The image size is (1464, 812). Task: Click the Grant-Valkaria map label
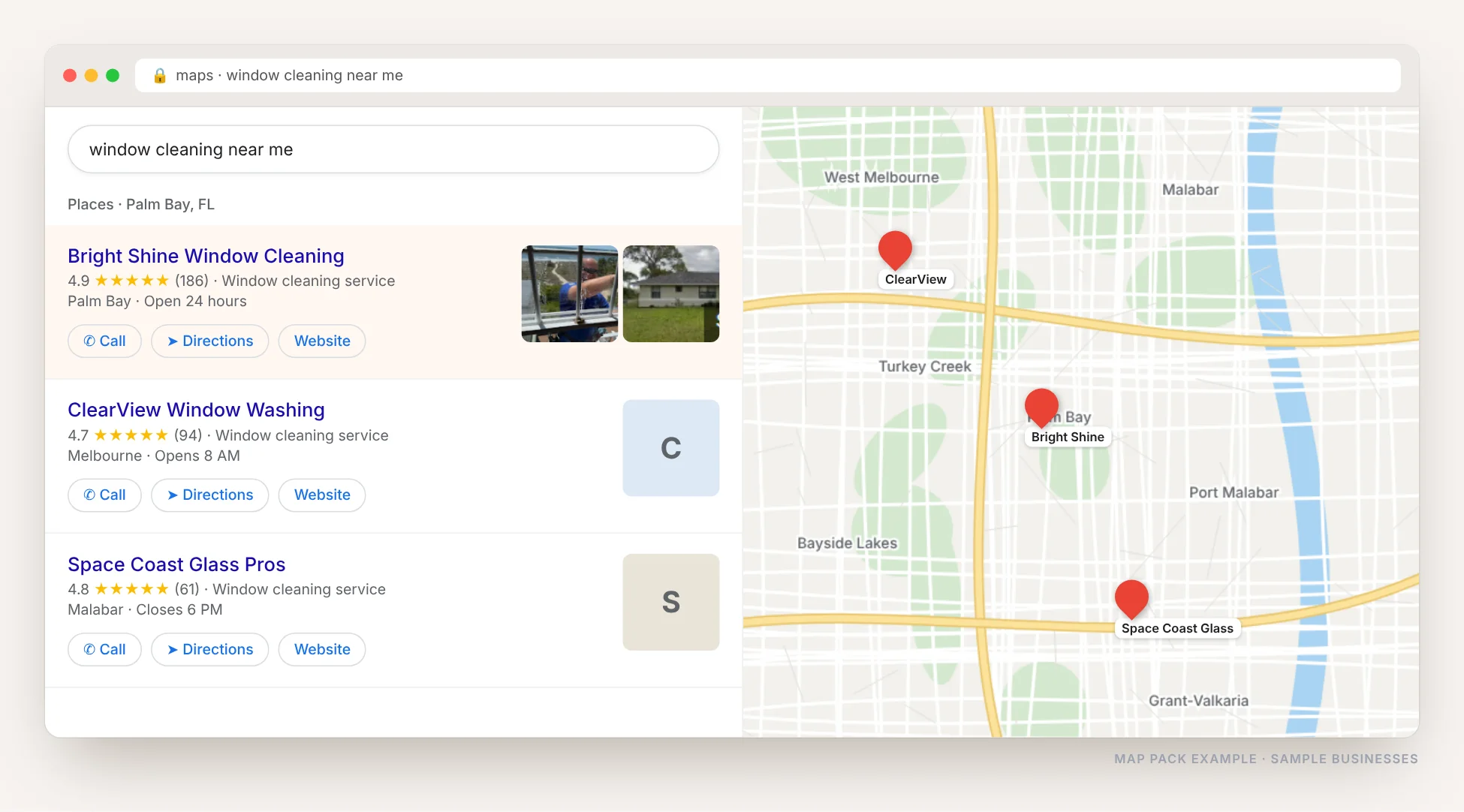pyautogui.click(x=1198, y=700)
